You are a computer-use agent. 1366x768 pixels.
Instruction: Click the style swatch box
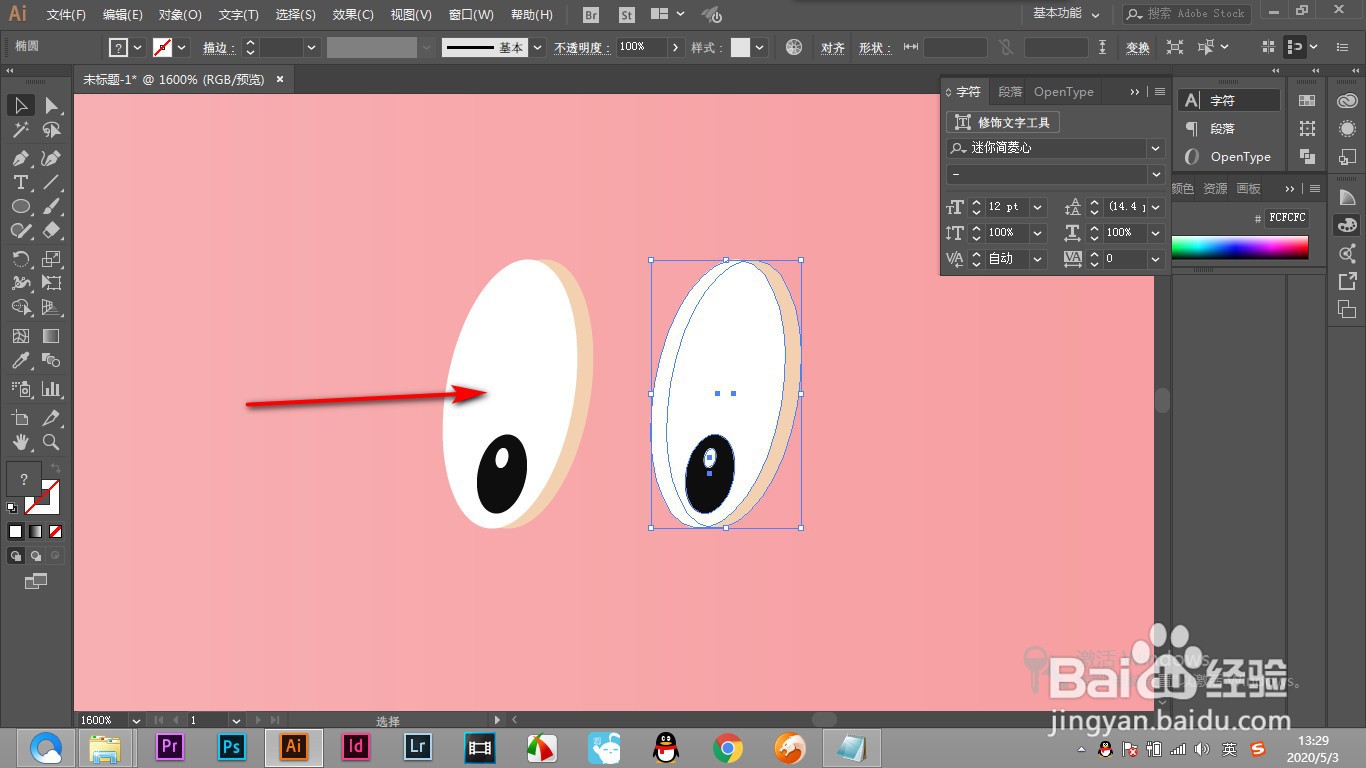click(x=740, y=47)
